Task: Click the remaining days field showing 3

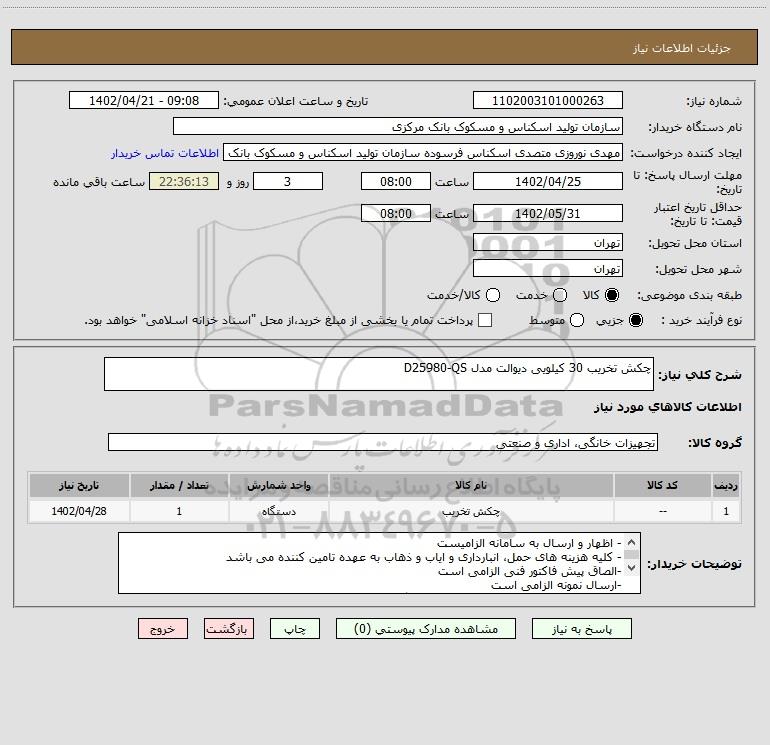Action: 288,181
